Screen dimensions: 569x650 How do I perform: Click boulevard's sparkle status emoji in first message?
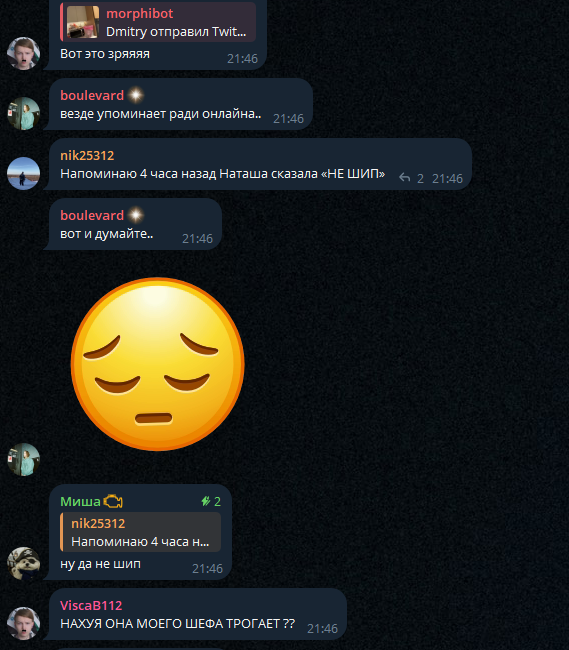pyautogui.click(x=136, y=95)
